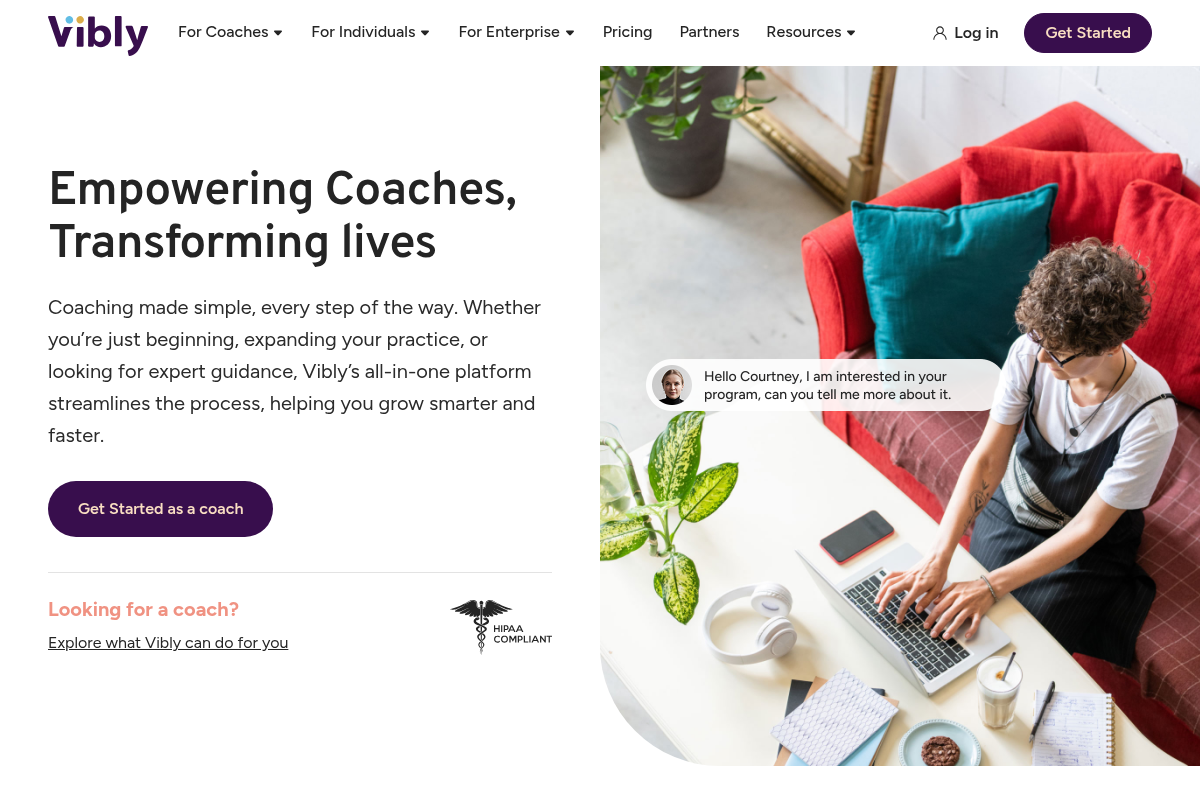Click the user profile icon beside Log in
Image resolution: width=1200 pixels, height=800 pixels.
coord(939,33)
